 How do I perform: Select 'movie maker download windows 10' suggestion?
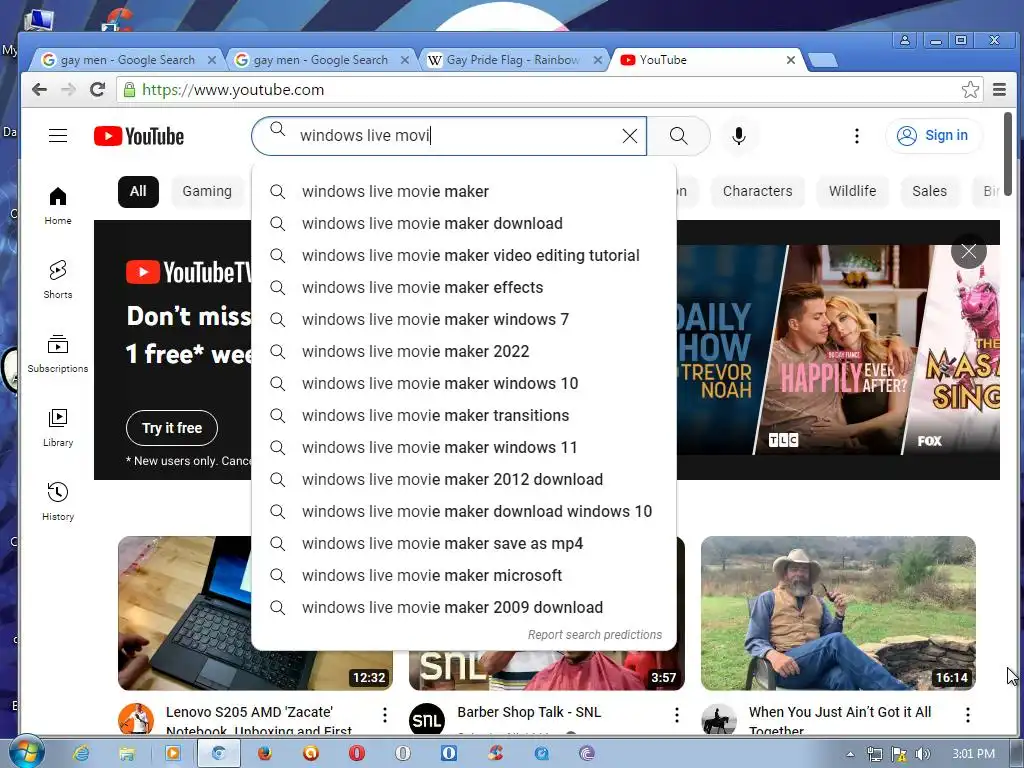pos(464,511)
